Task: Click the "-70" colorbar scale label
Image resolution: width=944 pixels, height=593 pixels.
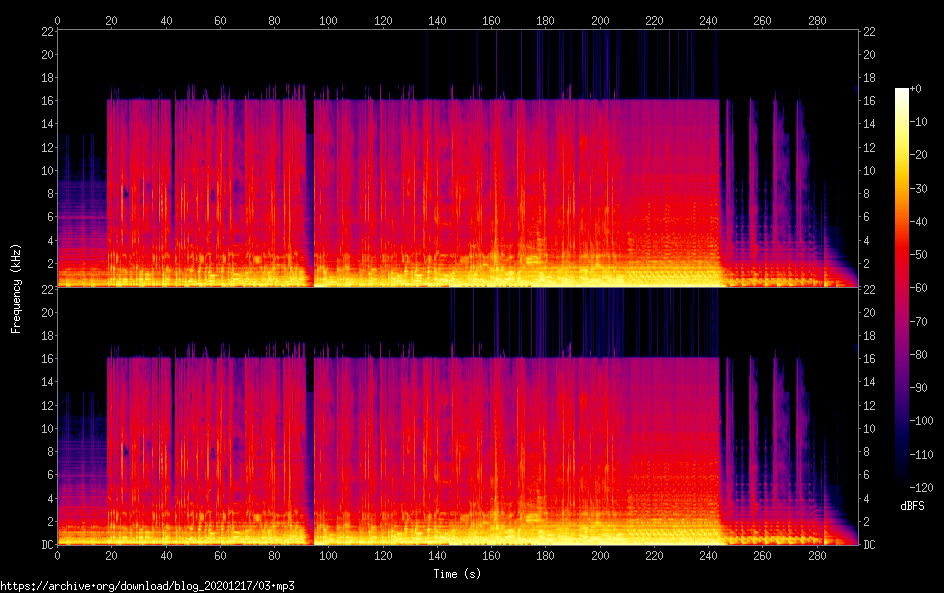Action: pos(919,321)
